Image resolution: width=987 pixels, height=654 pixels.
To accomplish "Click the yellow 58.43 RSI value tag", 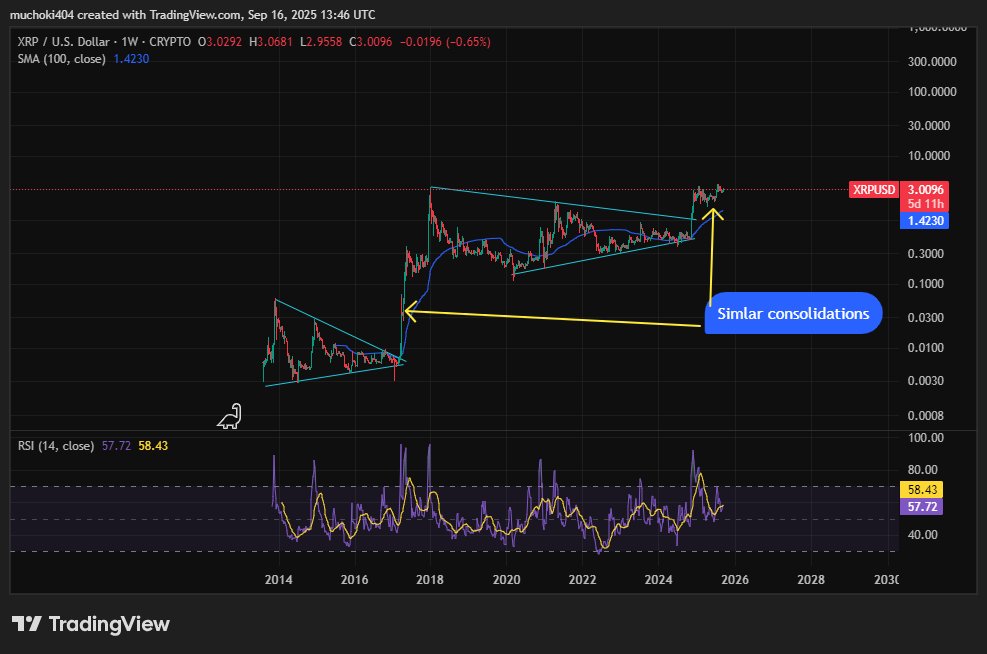I will (922, 490).
